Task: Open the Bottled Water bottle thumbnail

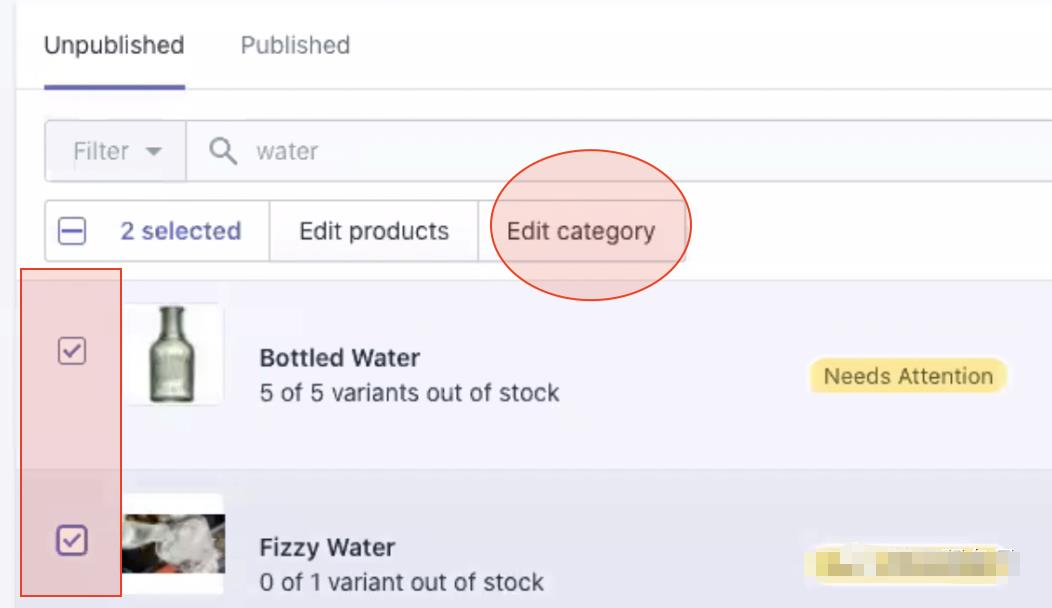Action: pos(171,355)
